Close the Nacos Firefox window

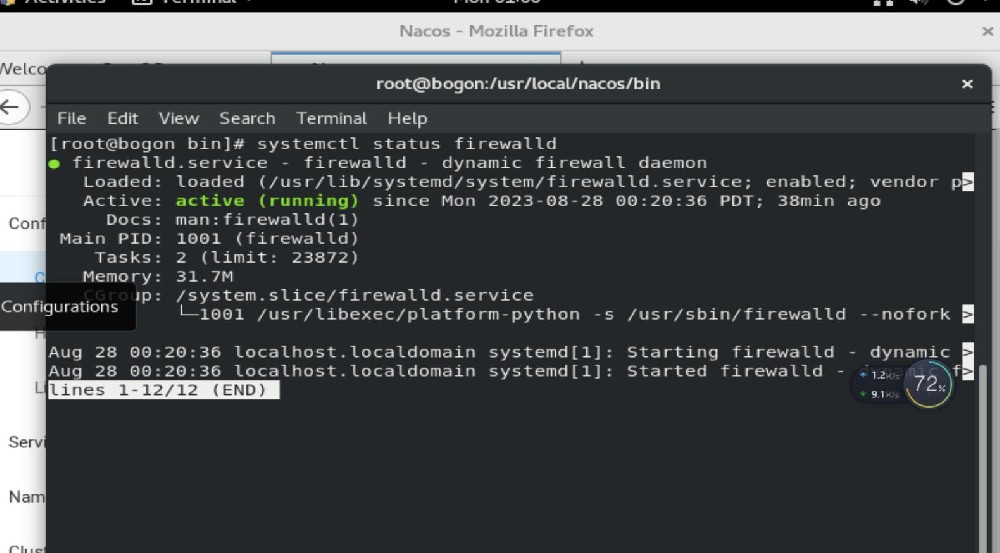[x=987, y=31]
